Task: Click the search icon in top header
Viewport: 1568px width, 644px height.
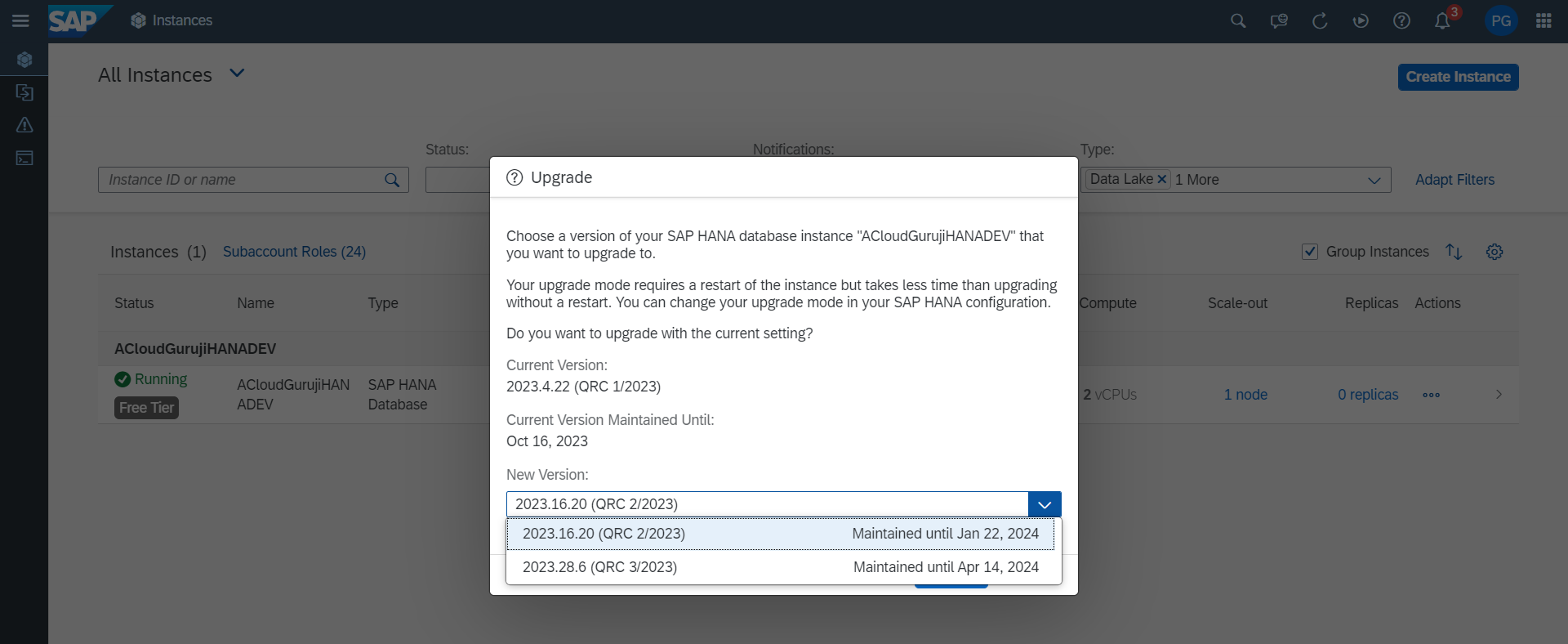Action: [1238, 20]
